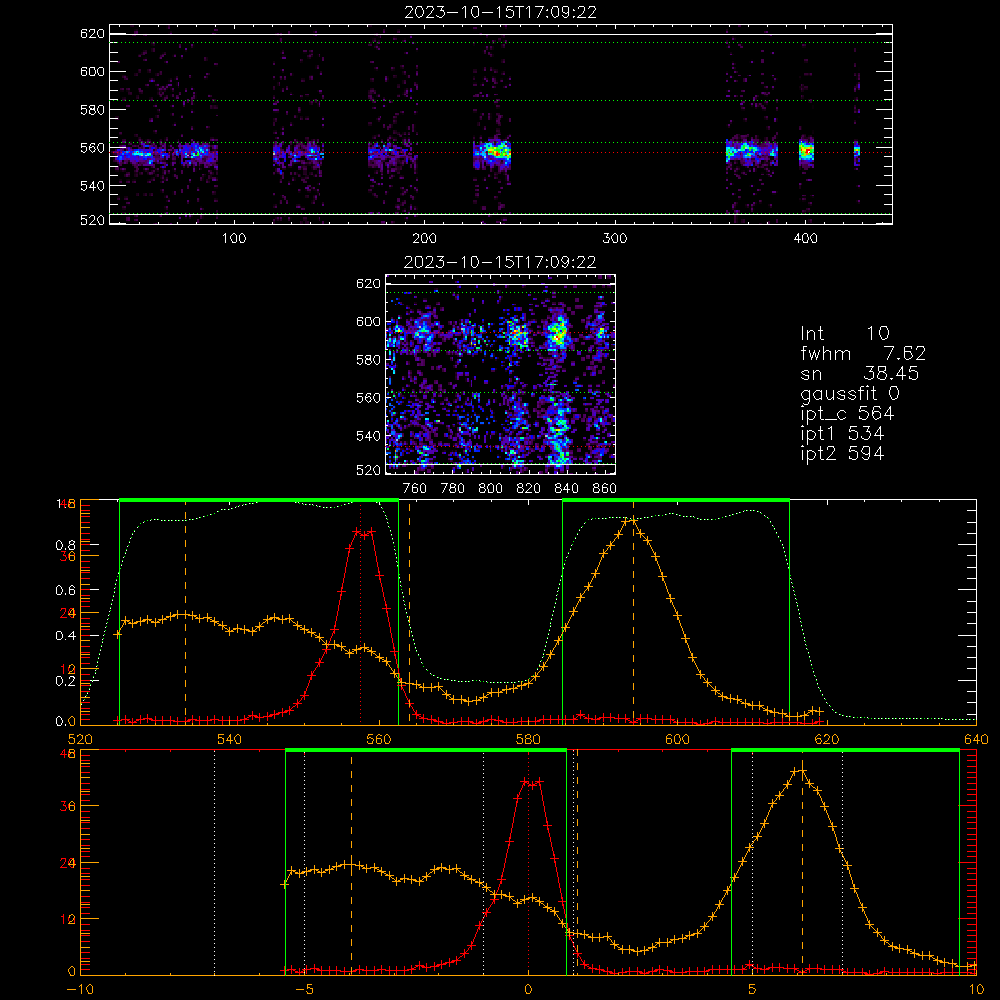Select the 'fwhm 7.62' readout text
1000x1000 pixels.
pos(863,353)
